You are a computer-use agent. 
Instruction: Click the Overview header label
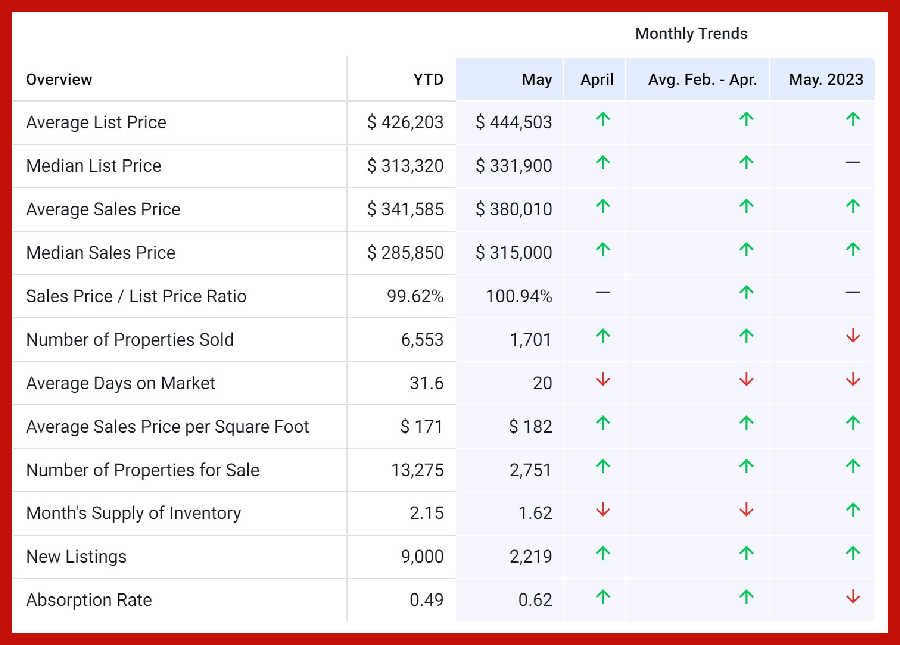point(59,80)
